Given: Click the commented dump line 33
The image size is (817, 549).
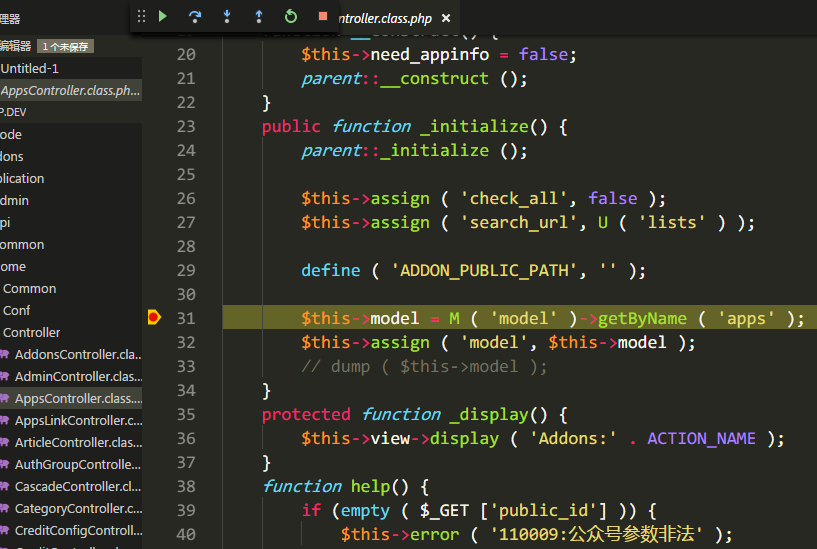Looking at the screenshot, I should click(x=424, y=367).
